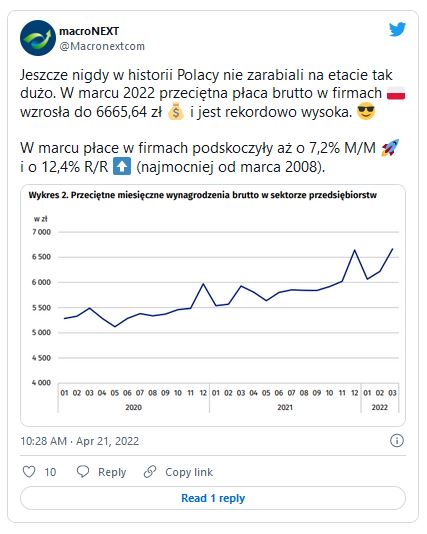
Task: Click the rocket emoji in tweet
Action: pyautogui.click(x=390, y=148)
